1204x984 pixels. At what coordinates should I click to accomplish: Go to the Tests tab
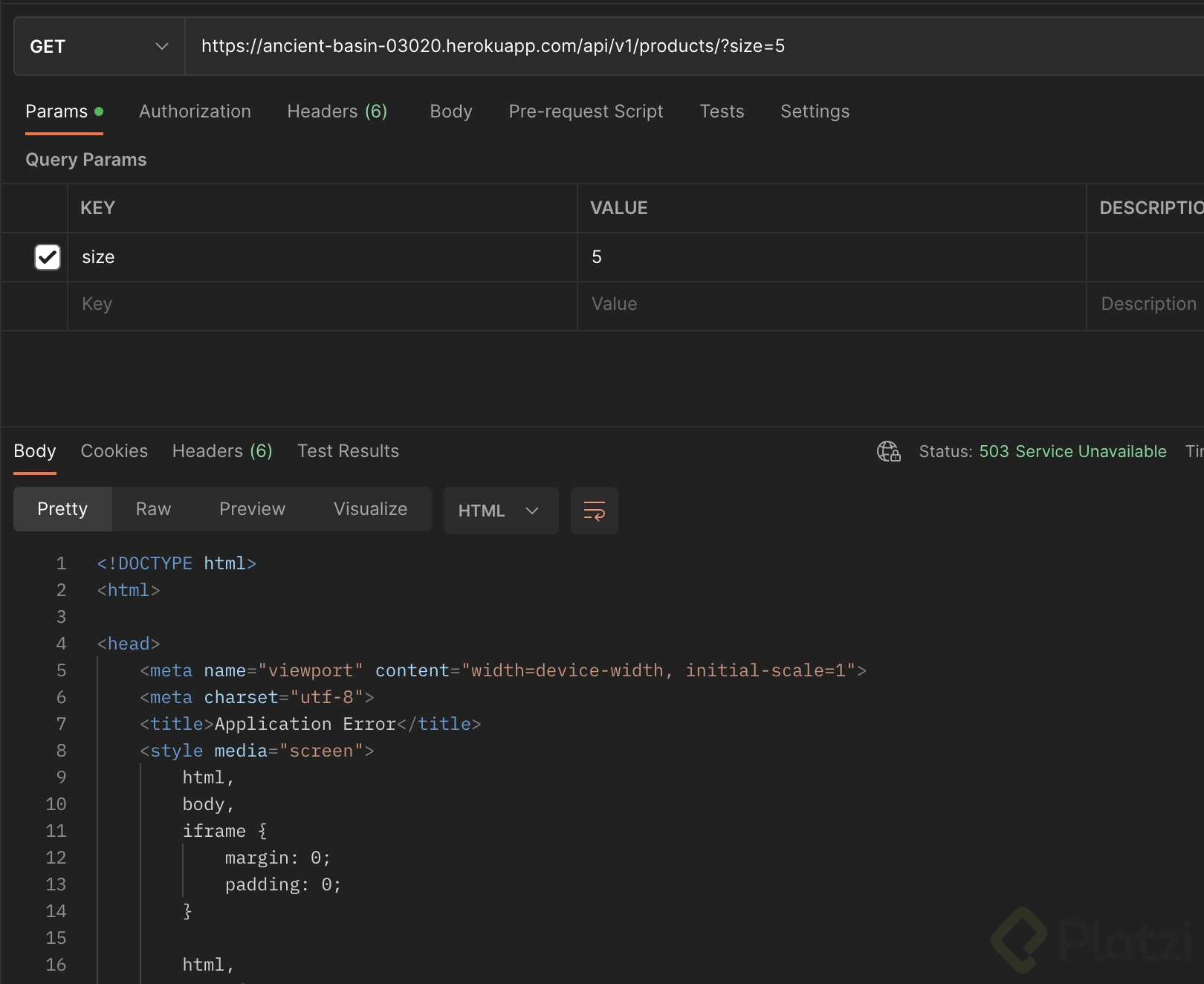coord(721,111)
